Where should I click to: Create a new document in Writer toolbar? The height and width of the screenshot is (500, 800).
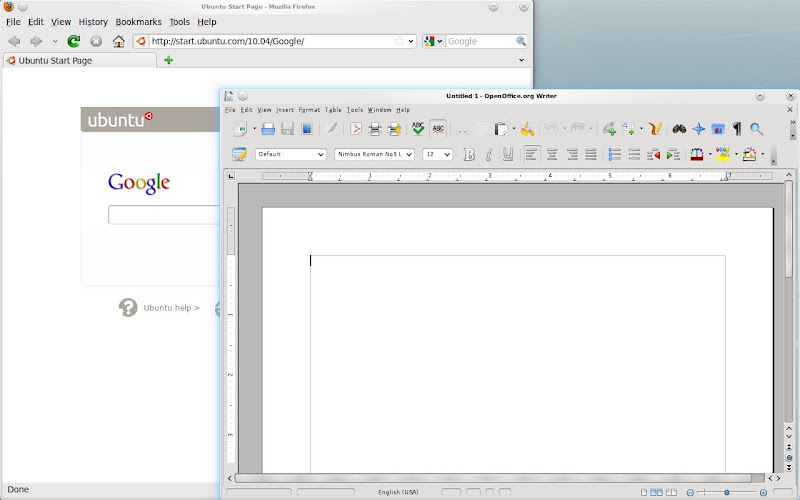pos(240,129)
